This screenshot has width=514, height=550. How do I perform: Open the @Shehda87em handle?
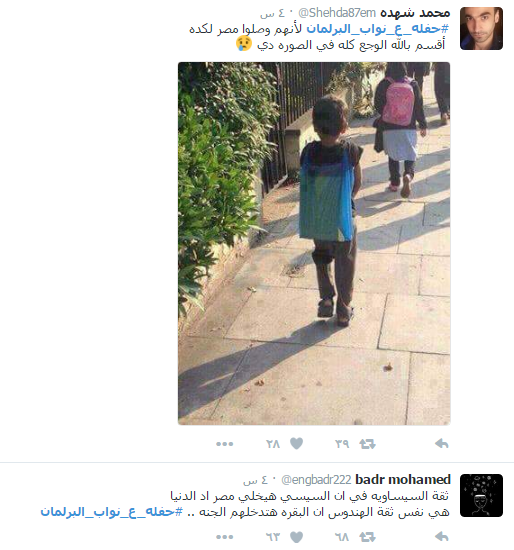337,13
